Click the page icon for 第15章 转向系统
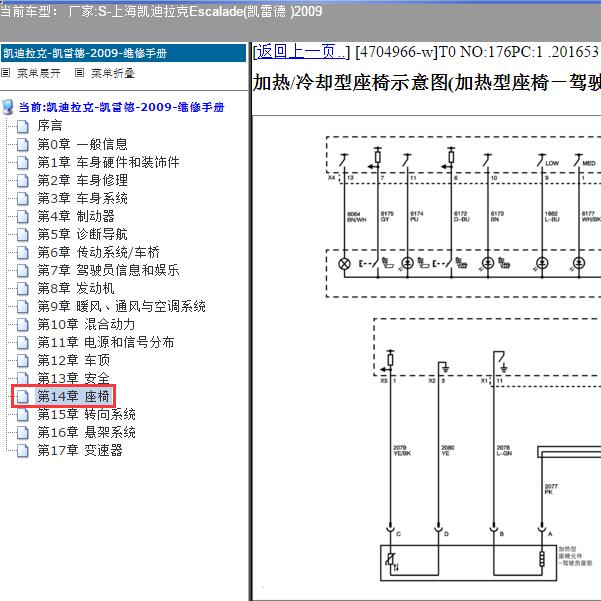Viewport: 601px width, 601px height. pos(23,415)
